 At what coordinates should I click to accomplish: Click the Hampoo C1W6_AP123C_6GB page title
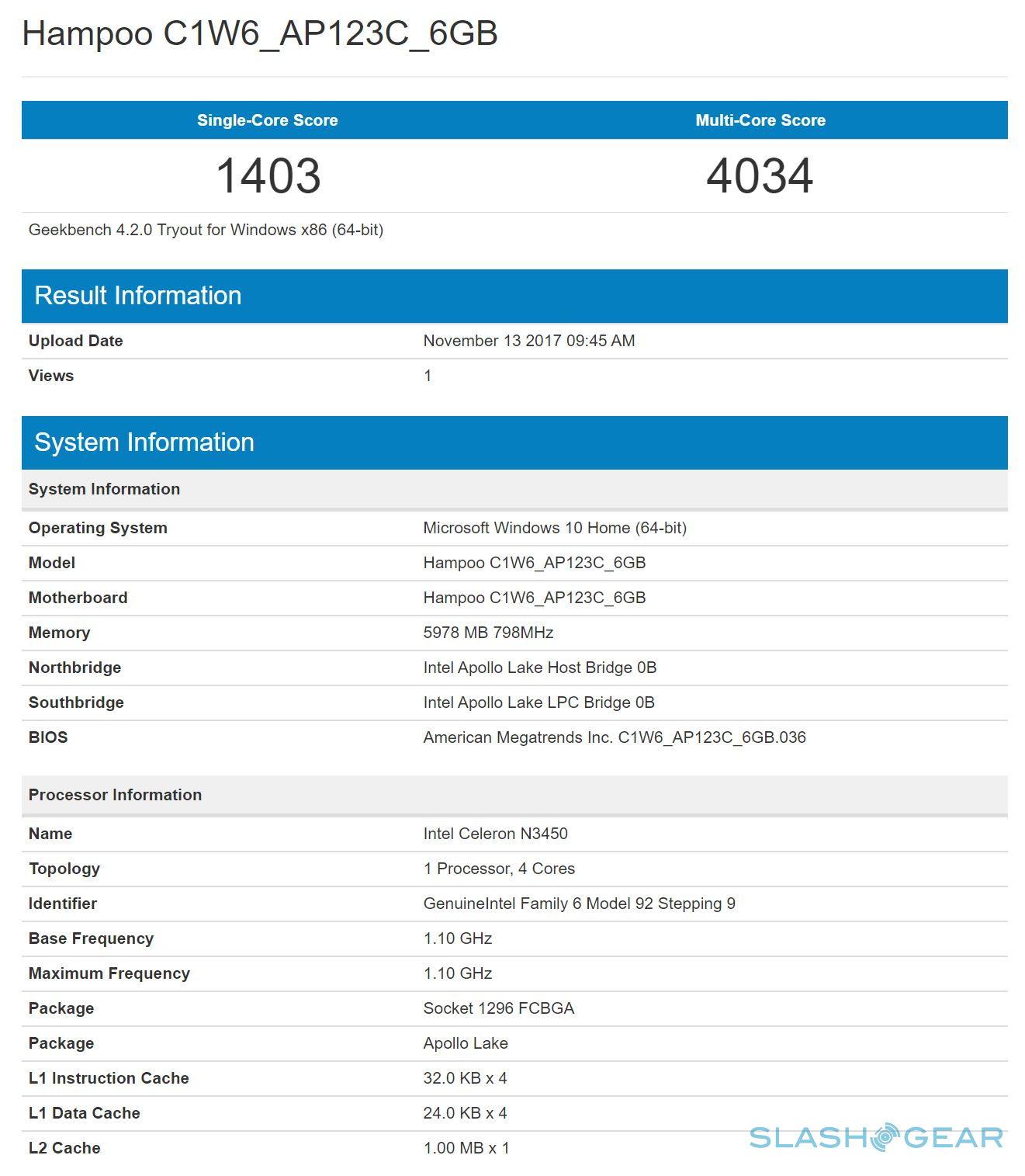pyautogui.click(x=260, y=34)
